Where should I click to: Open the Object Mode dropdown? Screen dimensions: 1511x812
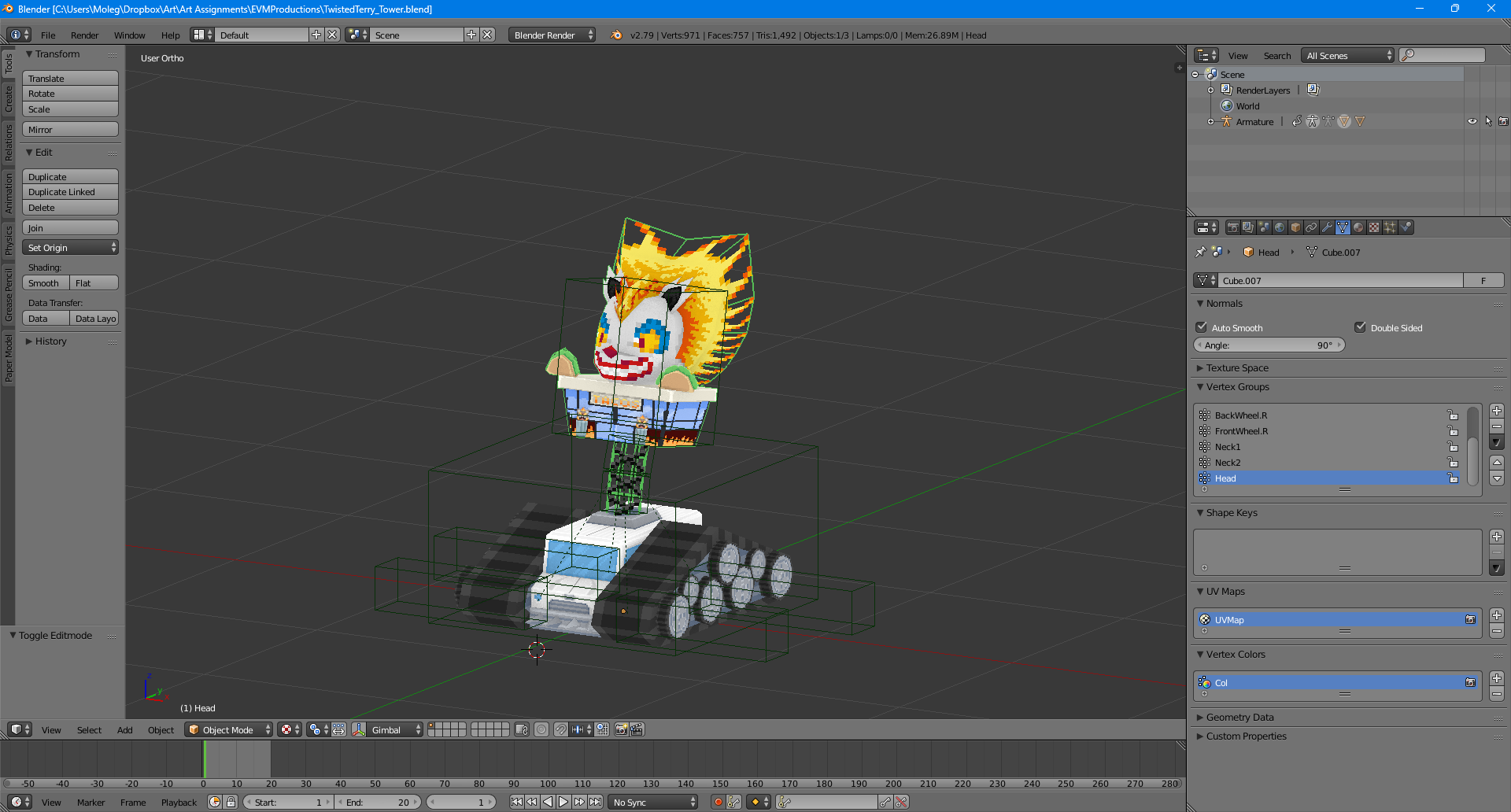[x=228, y=729]
